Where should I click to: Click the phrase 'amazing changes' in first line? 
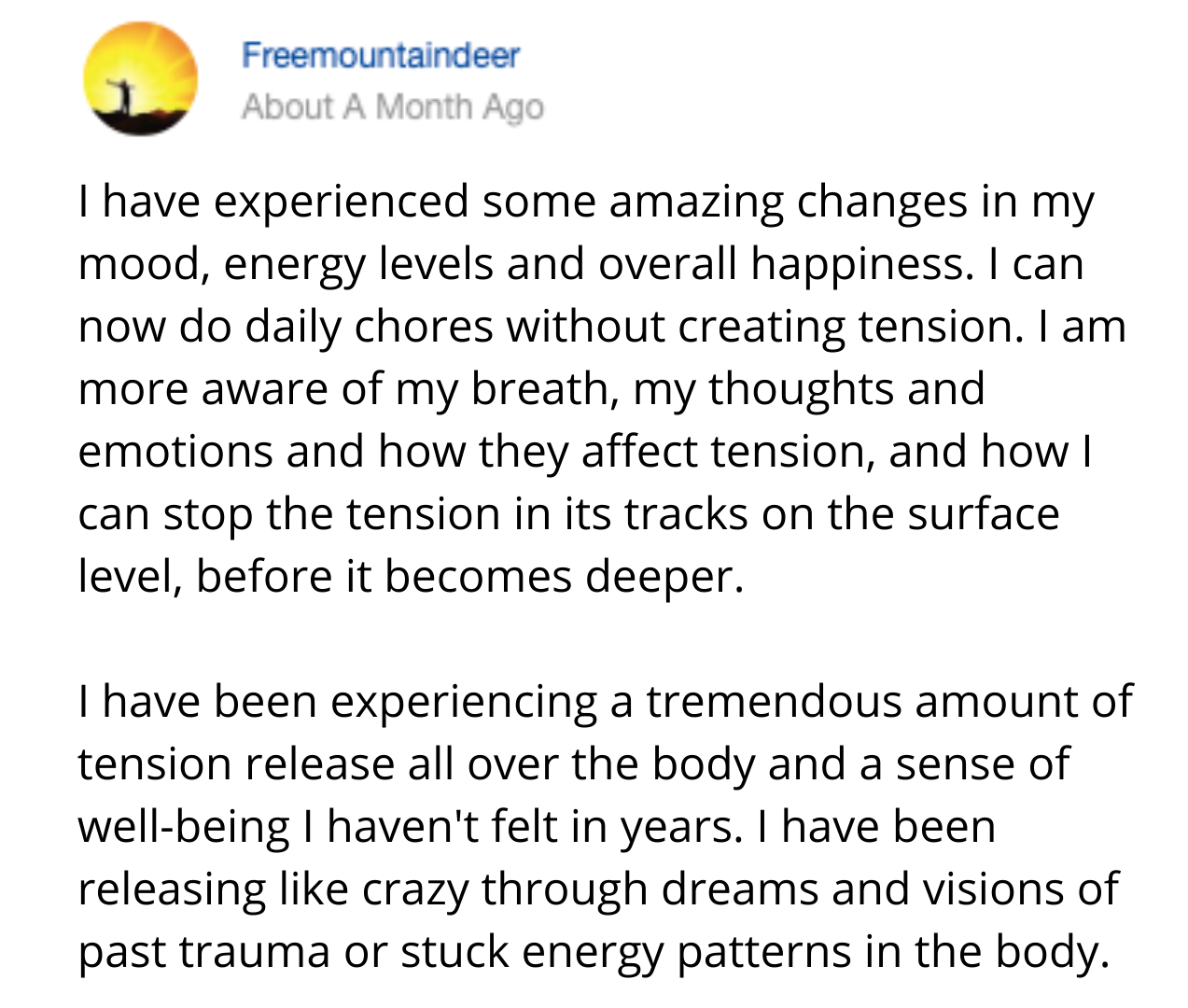(x=789, y=203)
